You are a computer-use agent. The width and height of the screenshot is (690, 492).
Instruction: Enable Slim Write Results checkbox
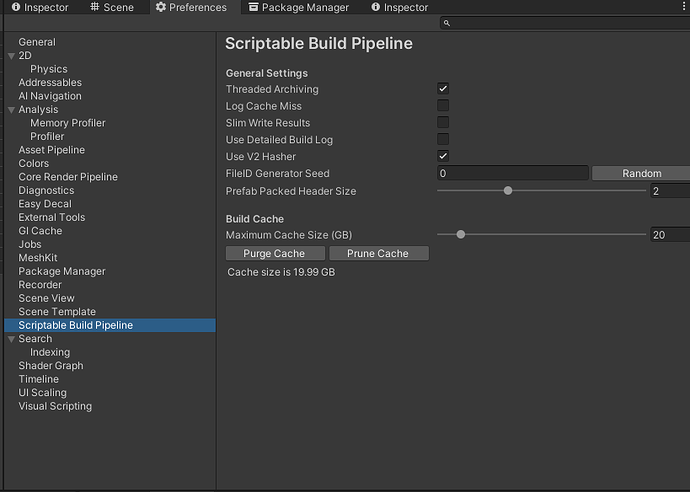point(443,123)
